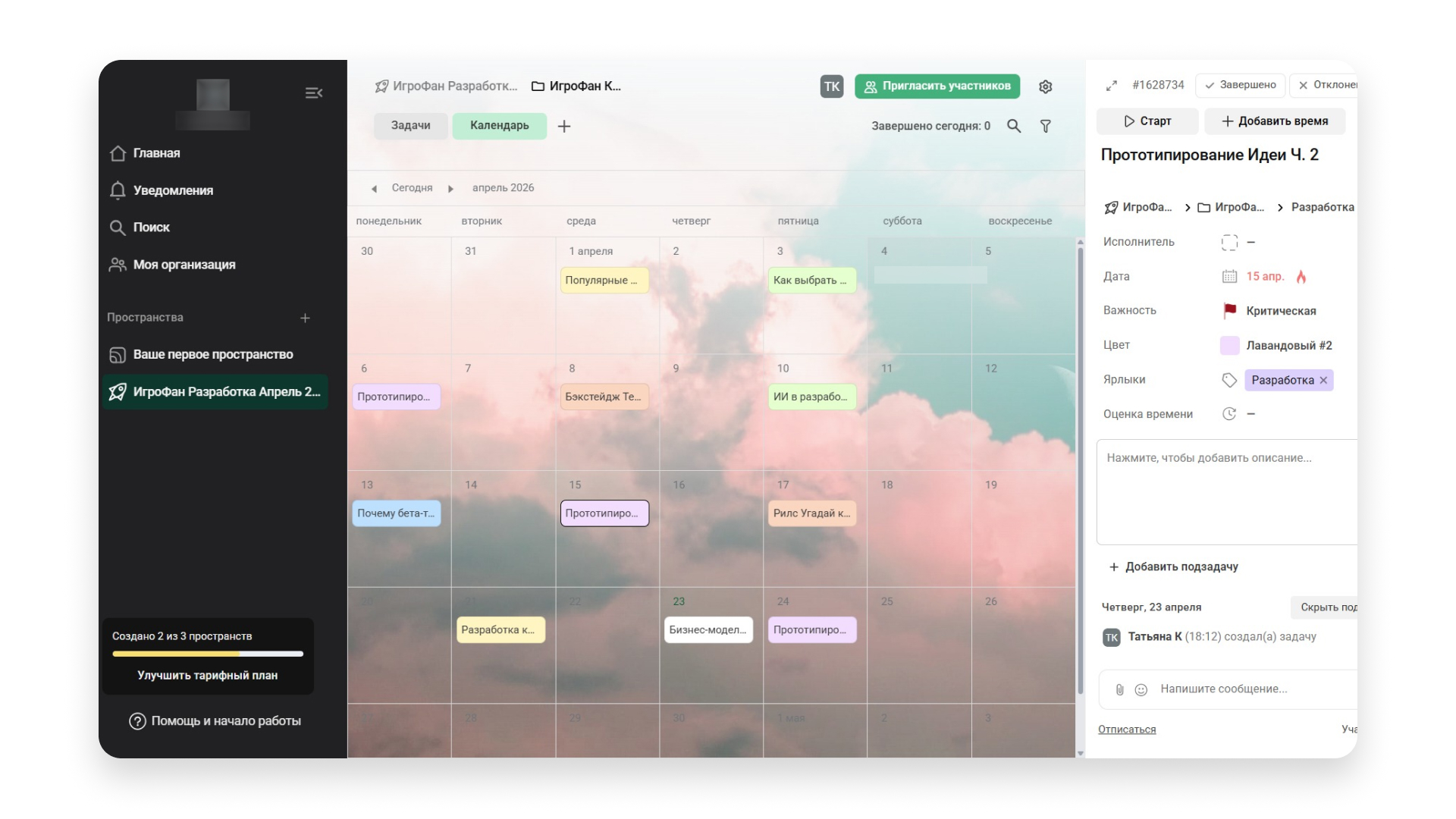
Task: Open Критическая importance dropdown
Action: 1280,311
